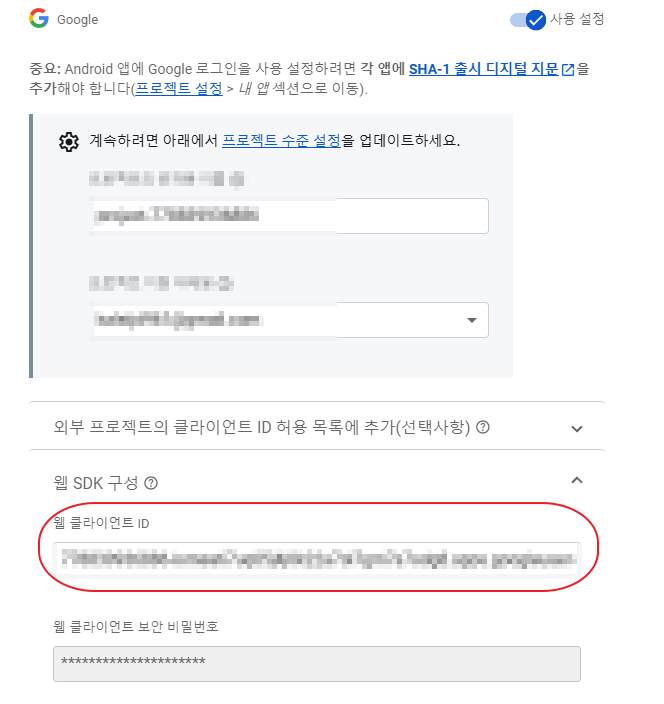Click the Google logo icon
This screenshot has height=704, width=664.
point(39,18)
